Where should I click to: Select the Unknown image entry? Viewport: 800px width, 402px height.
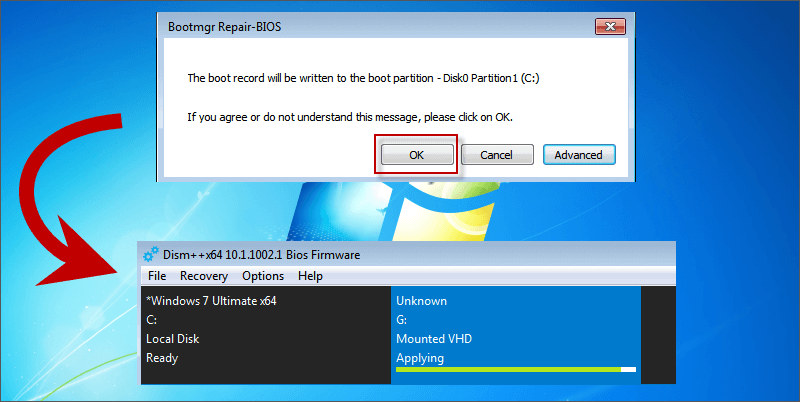(x=515, y=334)
